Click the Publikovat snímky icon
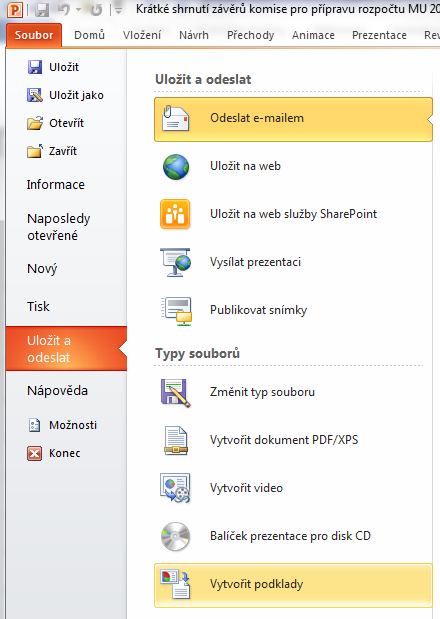 point(176,311)
